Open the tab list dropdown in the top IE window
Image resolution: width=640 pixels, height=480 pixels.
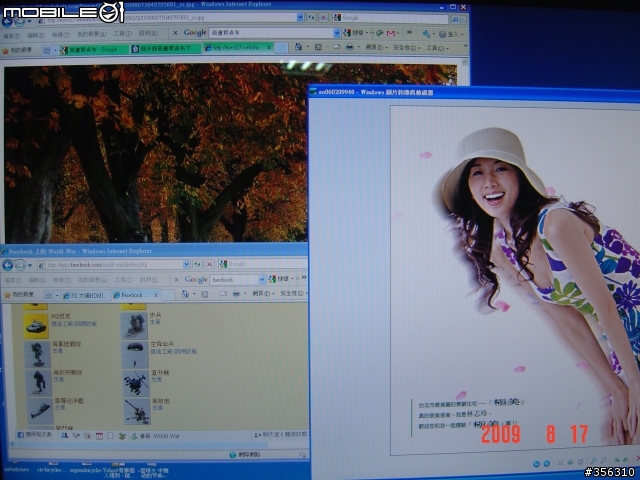click(55, 51)
